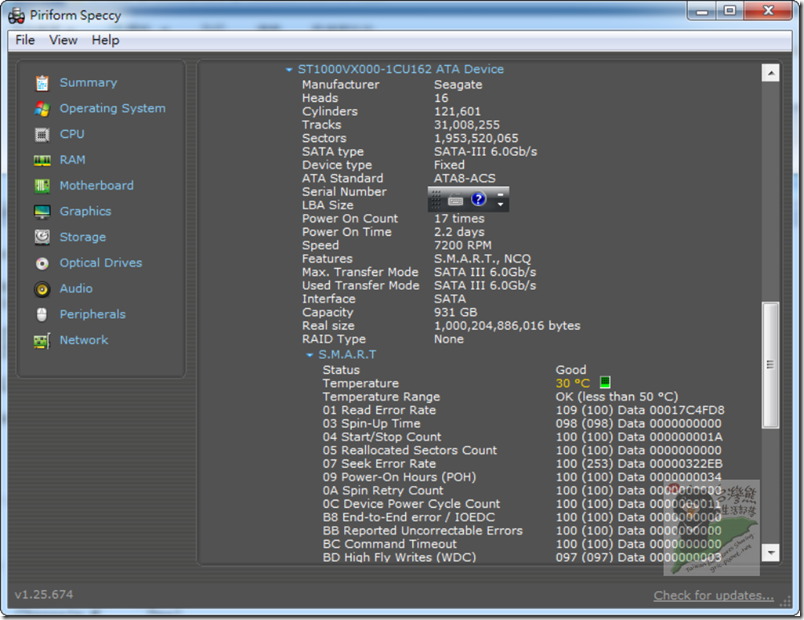Image resolution: width=804 pixels, height=620 pixels.
Task: Show the Audio section
Action: point(76,288)
